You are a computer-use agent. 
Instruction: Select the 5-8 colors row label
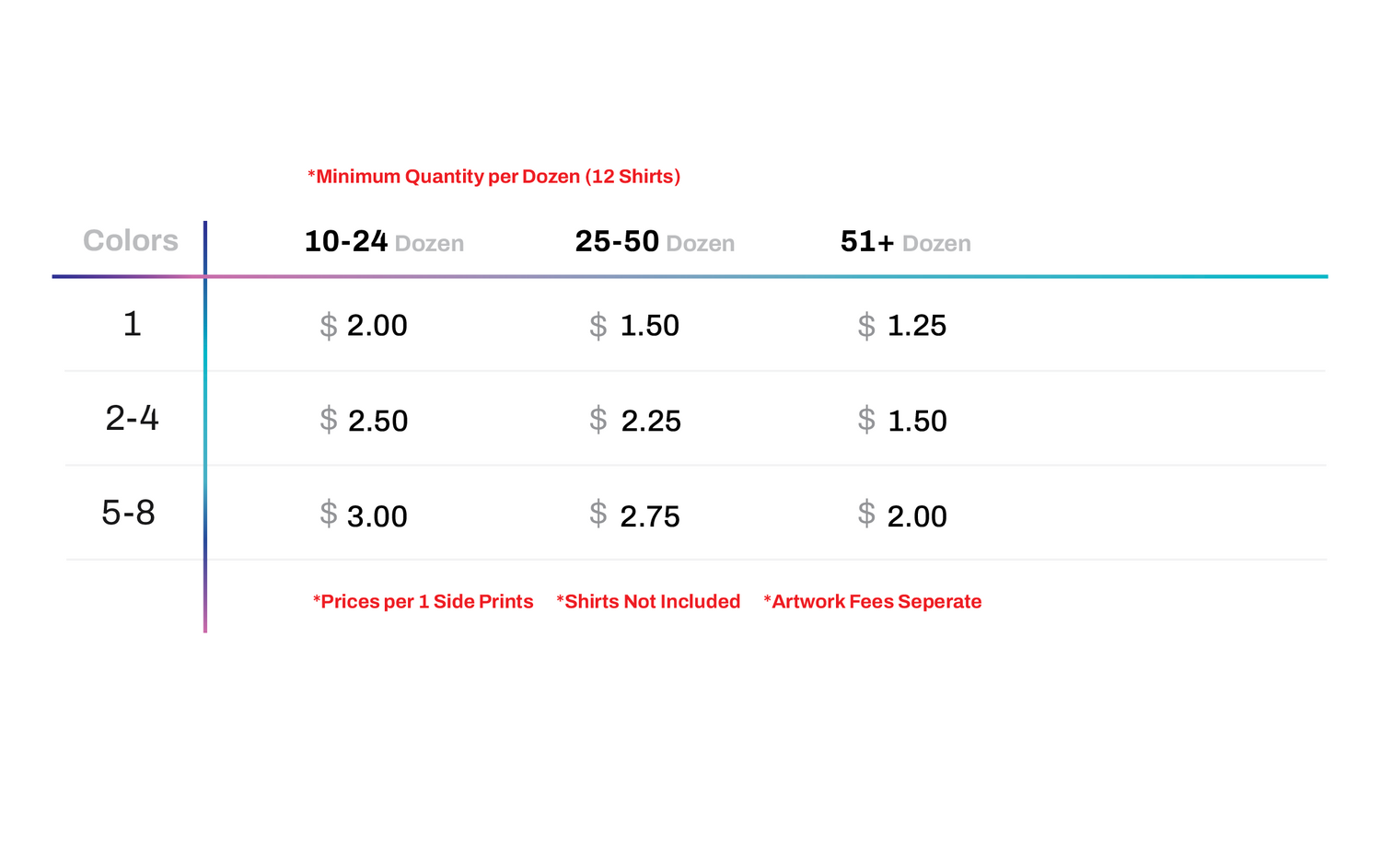pos(128,514)
